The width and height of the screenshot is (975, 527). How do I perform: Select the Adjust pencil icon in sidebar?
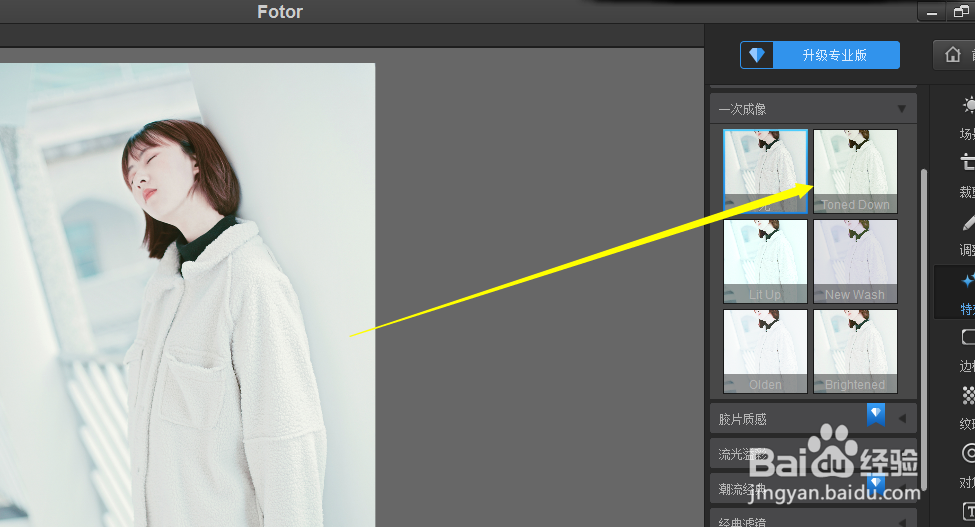[968, 222]
